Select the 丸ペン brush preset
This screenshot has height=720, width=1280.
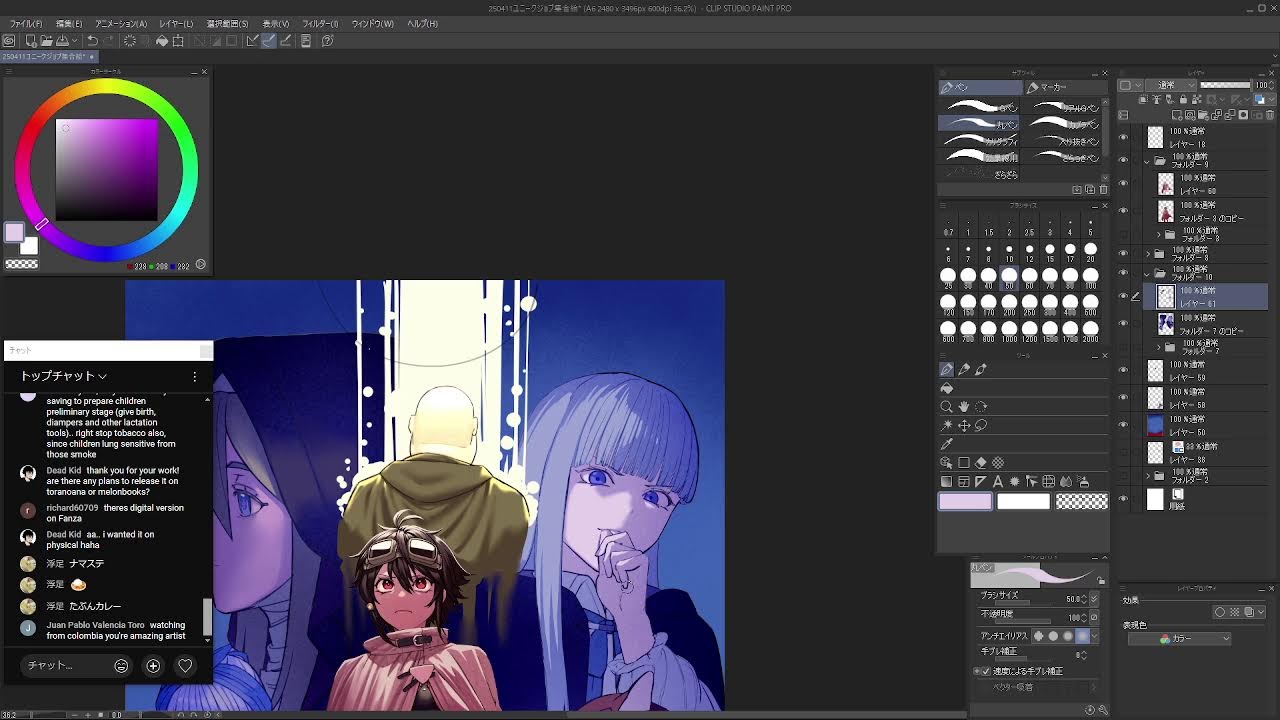(980, 124)
